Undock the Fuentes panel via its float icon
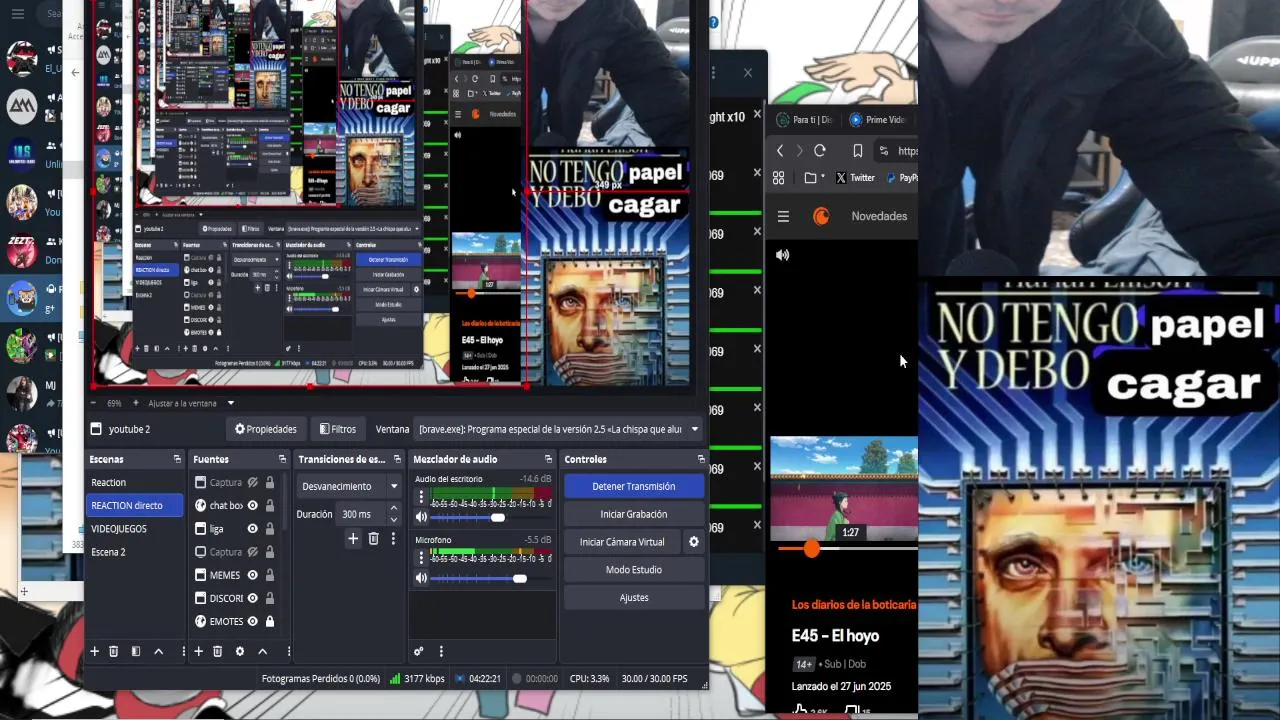The image size is (1280, 720). pos(281,459)
